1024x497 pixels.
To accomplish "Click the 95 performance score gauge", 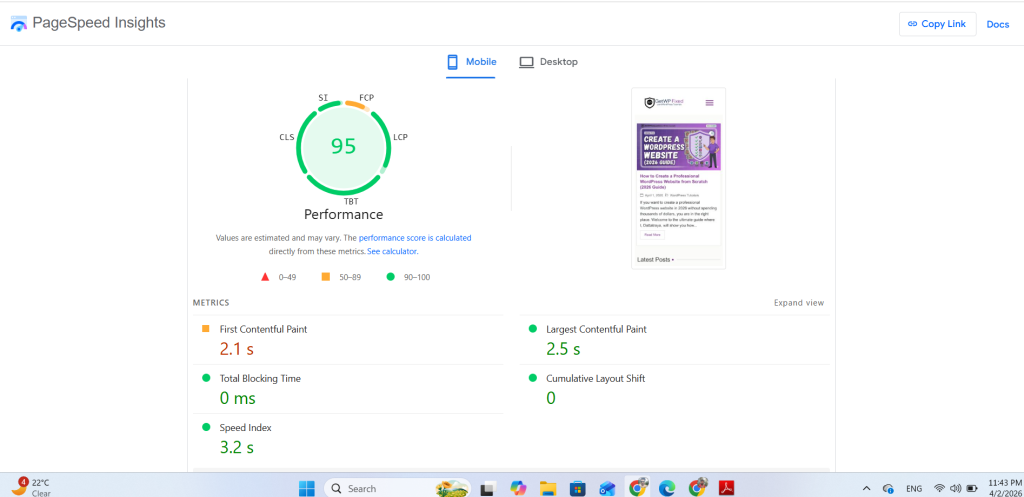I will coord(344,146).
